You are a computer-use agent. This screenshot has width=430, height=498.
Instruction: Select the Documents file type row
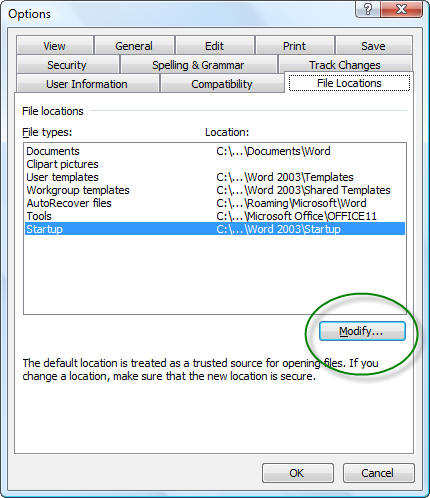(x=215, y=151)
